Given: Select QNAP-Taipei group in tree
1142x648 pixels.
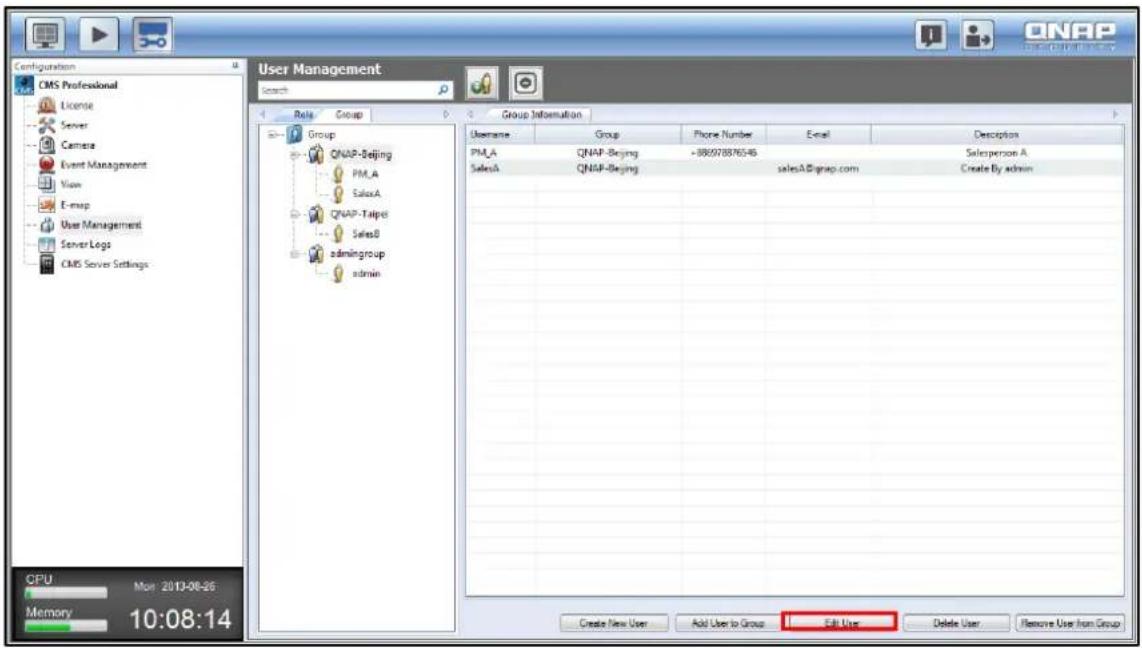Looking at the screenshot, I should coord(358,214).
